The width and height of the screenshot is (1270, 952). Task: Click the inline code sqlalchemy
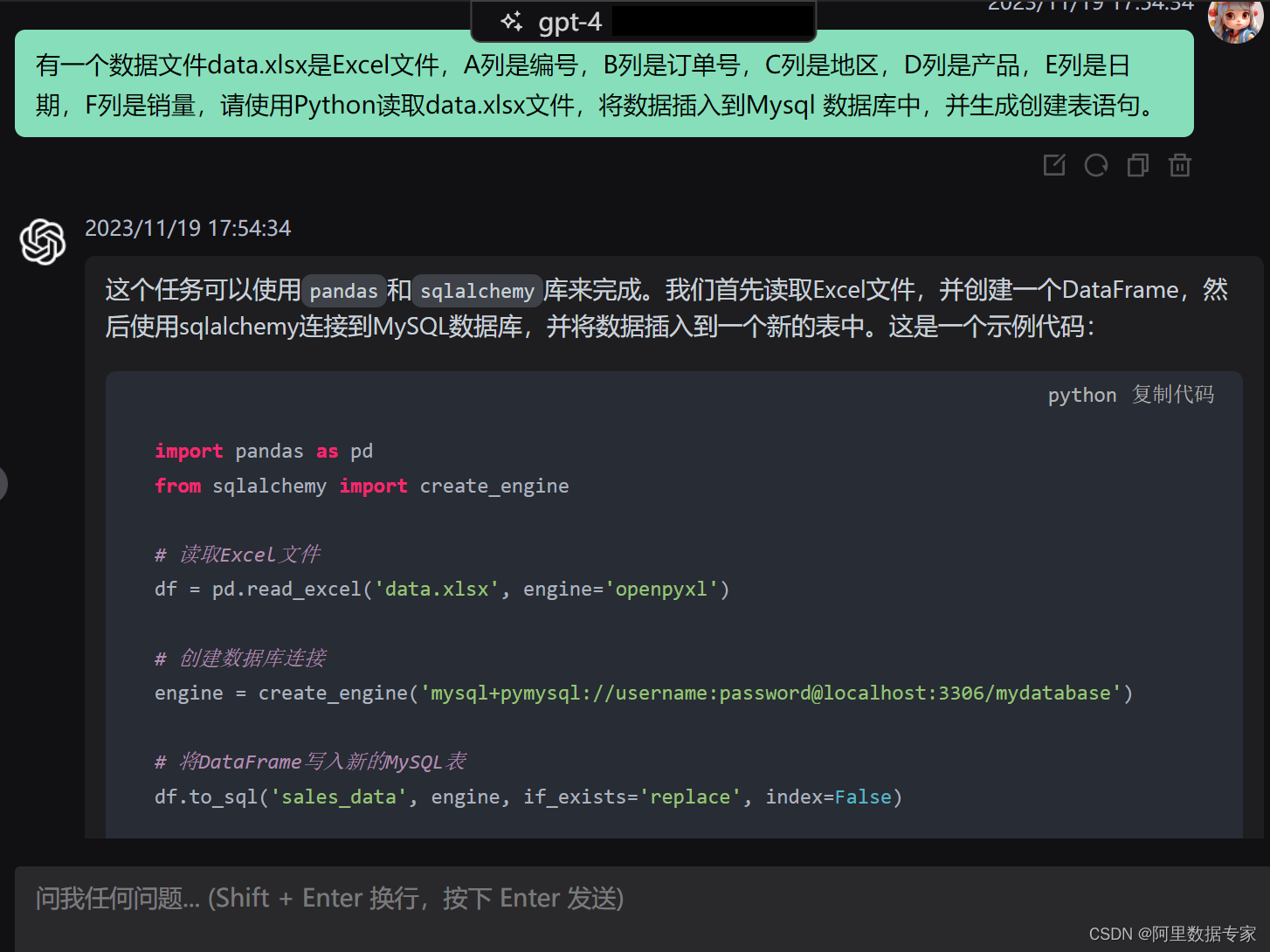[477, 291]
